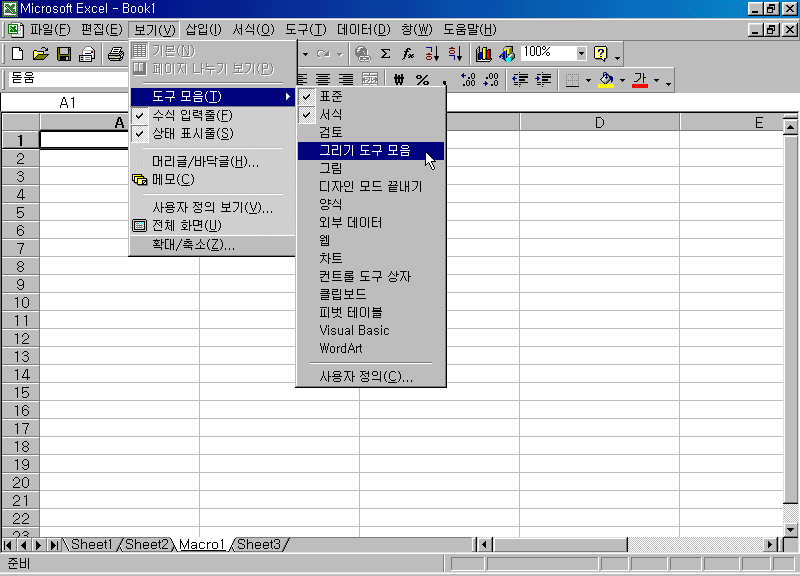The height and width of the screenshot is (576, 800).
Task: Click the Merge and Center icon
Action: click(370, 80)
